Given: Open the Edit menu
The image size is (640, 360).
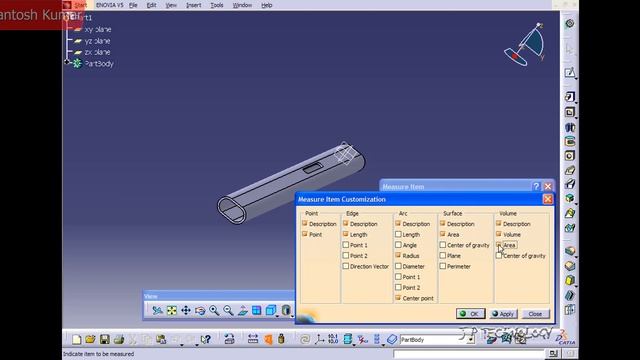Looking at the screenshot, I should [151, 5].
